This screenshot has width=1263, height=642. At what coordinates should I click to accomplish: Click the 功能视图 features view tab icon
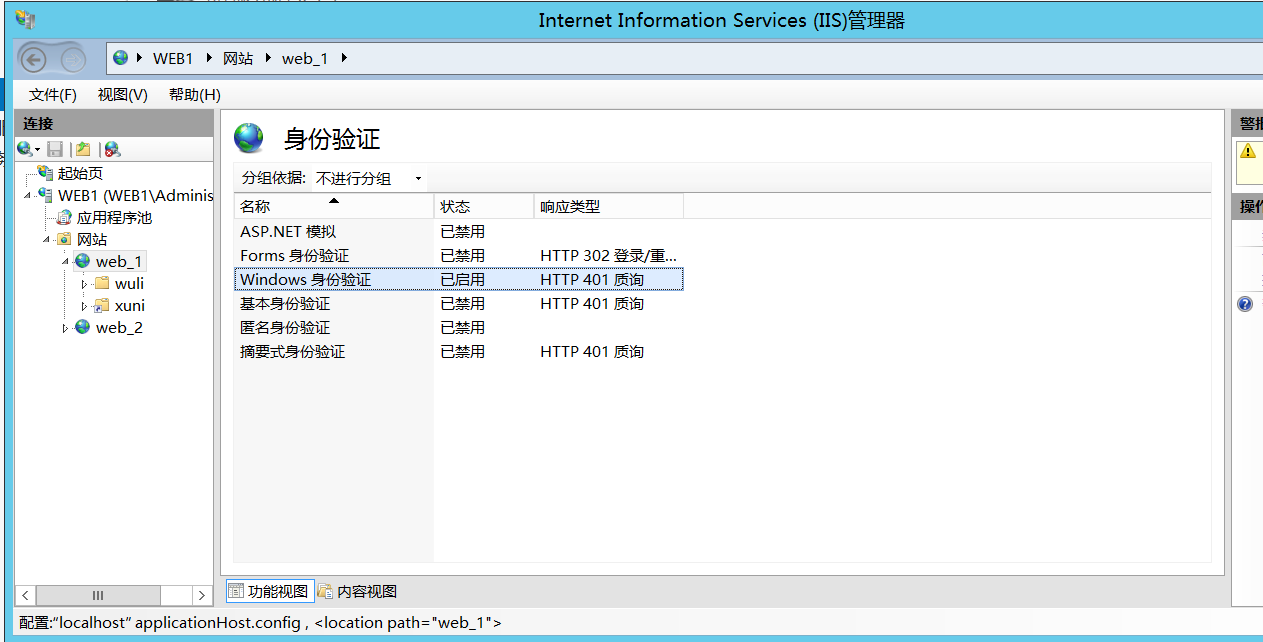point(236,591)
